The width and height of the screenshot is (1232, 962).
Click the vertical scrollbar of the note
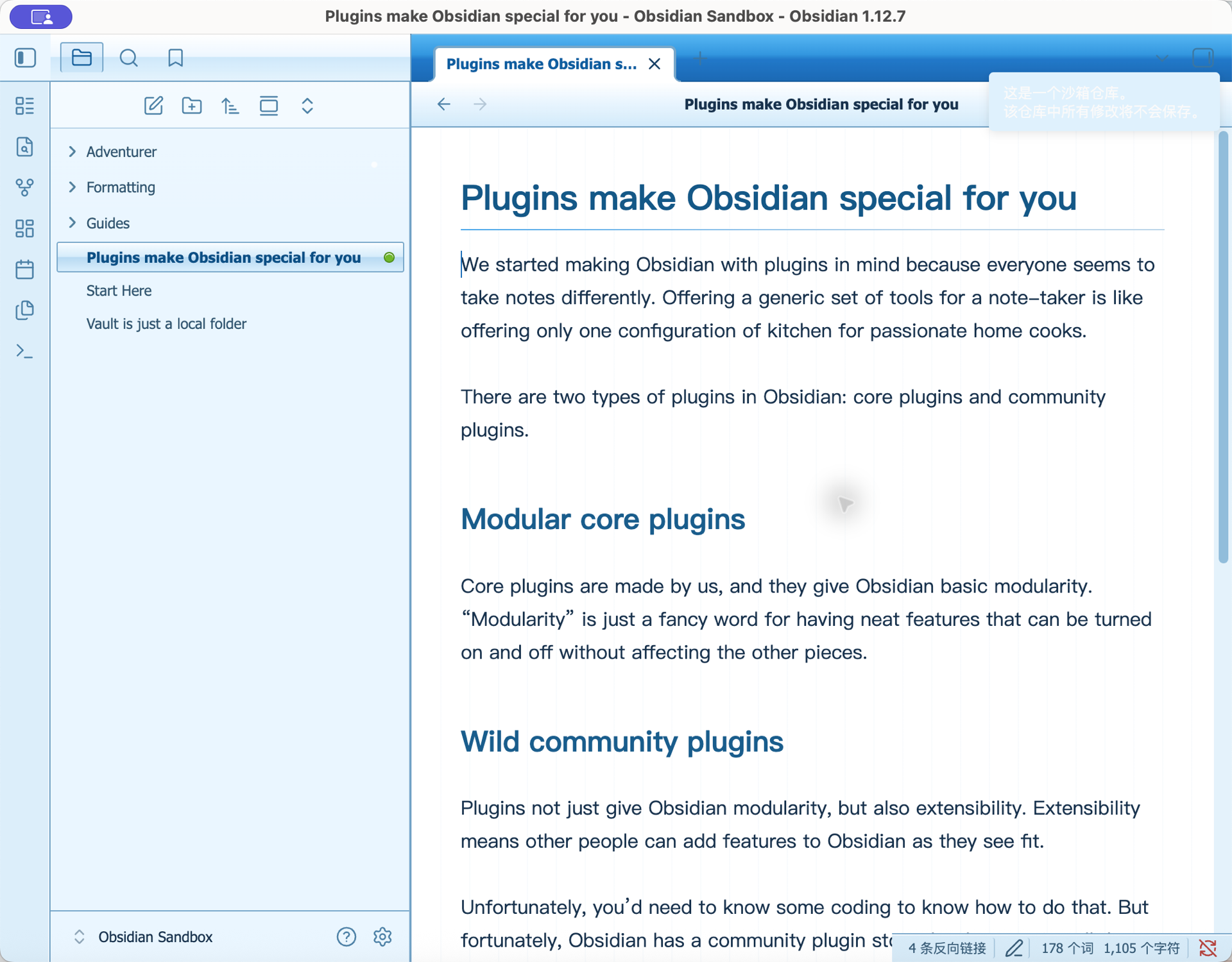pyautogui.click(x=1223, y=347)
